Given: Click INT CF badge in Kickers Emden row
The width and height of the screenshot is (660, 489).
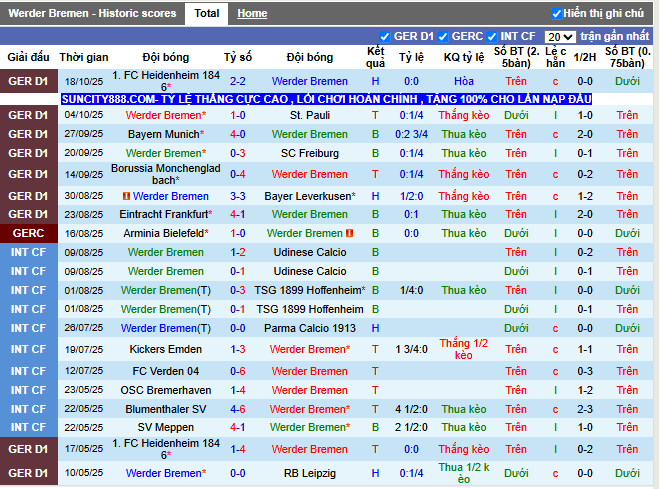Looking at the screenshot, I should [27, 349].
